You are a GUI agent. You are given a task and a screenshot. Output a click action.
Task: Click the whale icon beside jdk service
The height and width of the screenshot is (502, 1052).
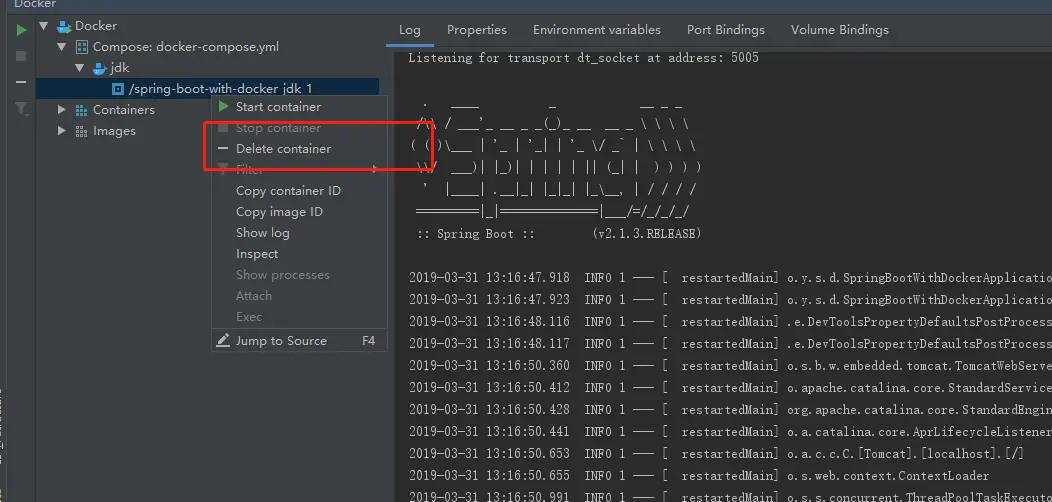point(100,68)
